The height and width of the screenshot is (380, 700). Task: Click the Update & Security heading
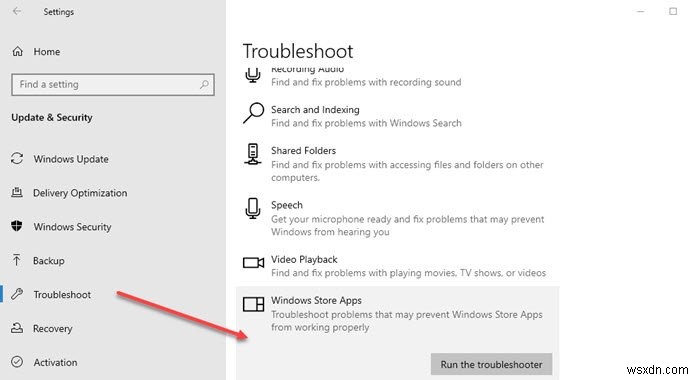tap(52, 117)
